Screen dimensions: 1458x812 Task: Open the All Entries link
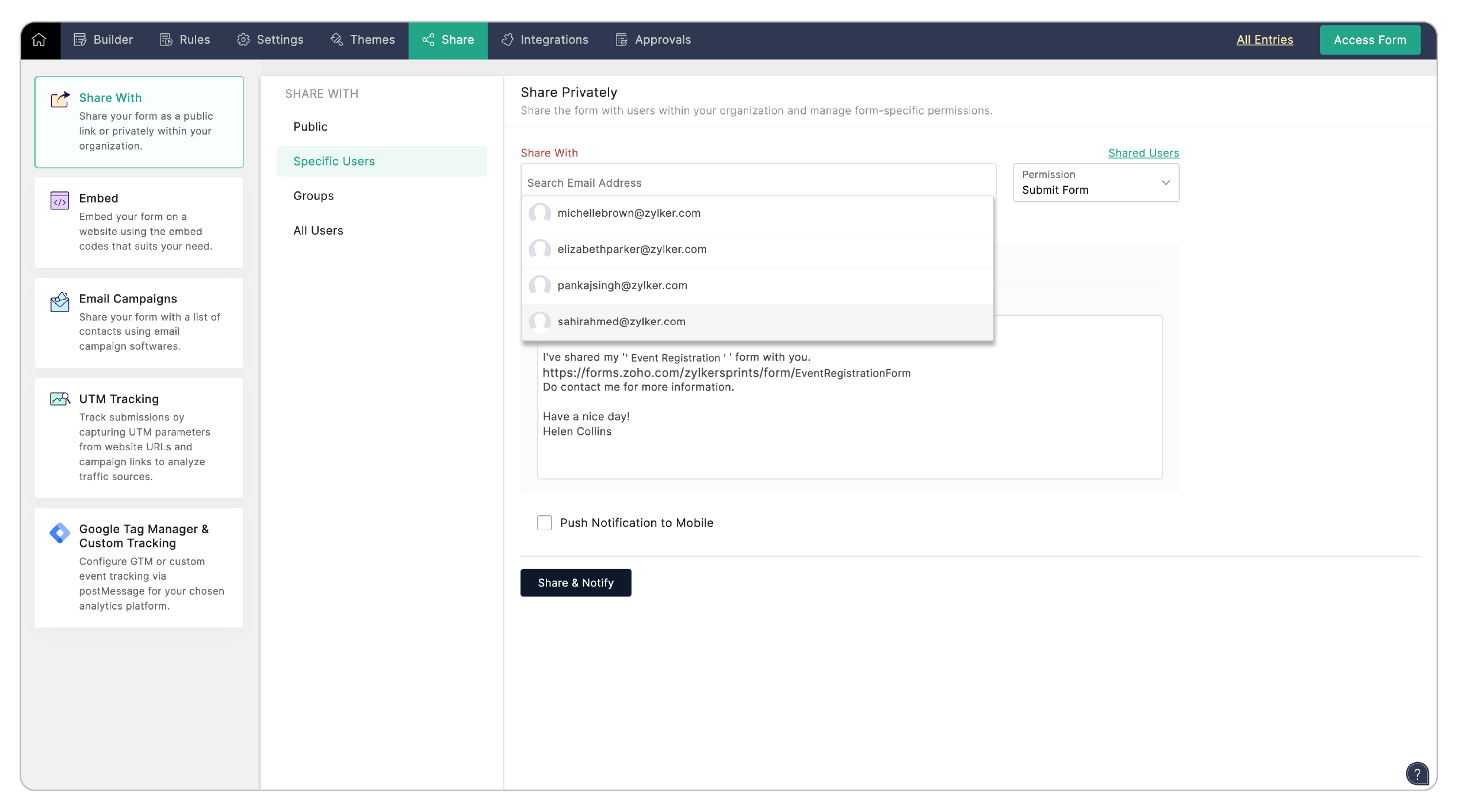[1264, 40]
